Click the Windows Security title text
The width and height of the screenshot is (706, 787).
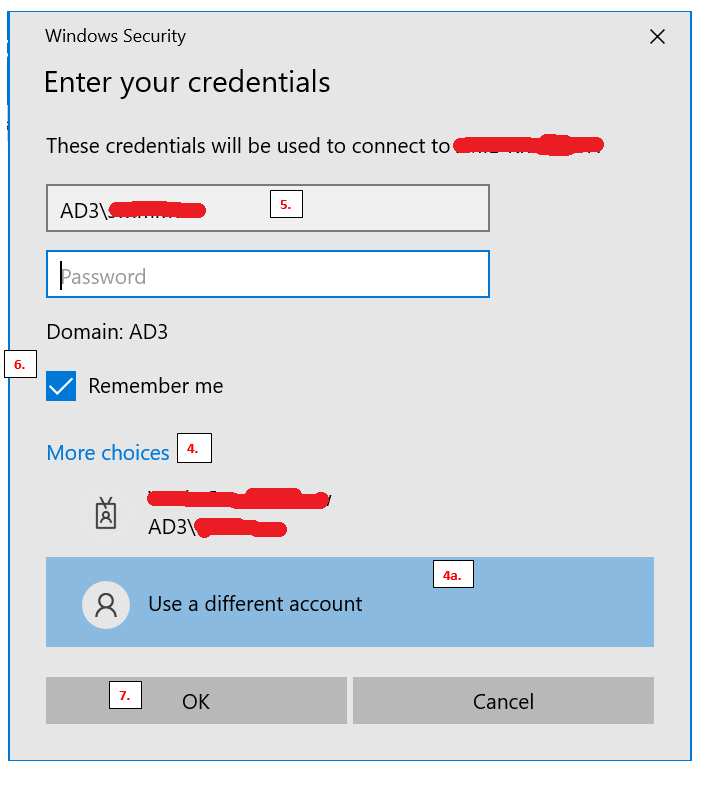pos(115,36)
